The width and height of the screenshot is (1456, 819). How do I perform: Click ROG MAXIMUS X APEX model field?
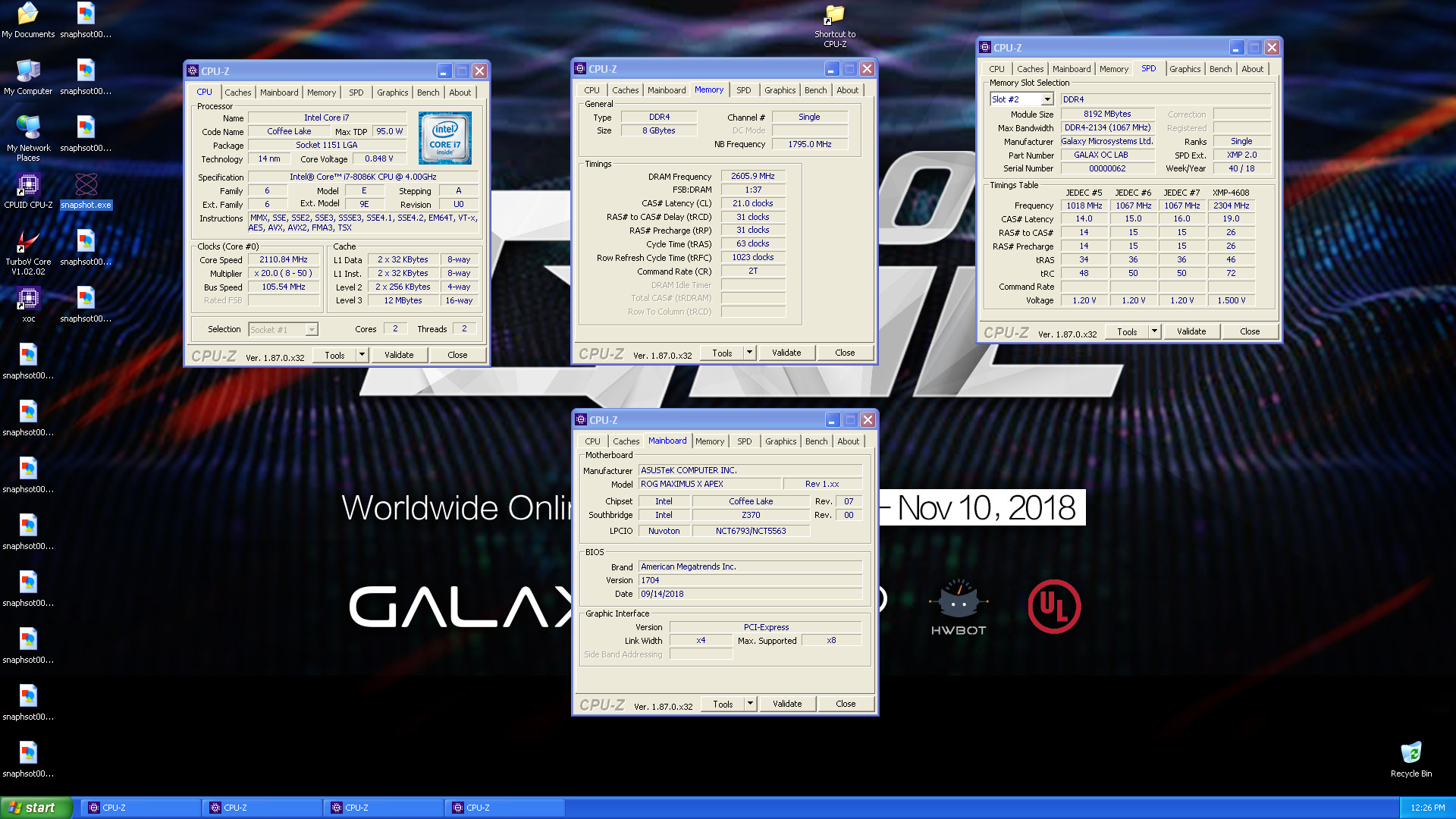click(x=710, y=484)
